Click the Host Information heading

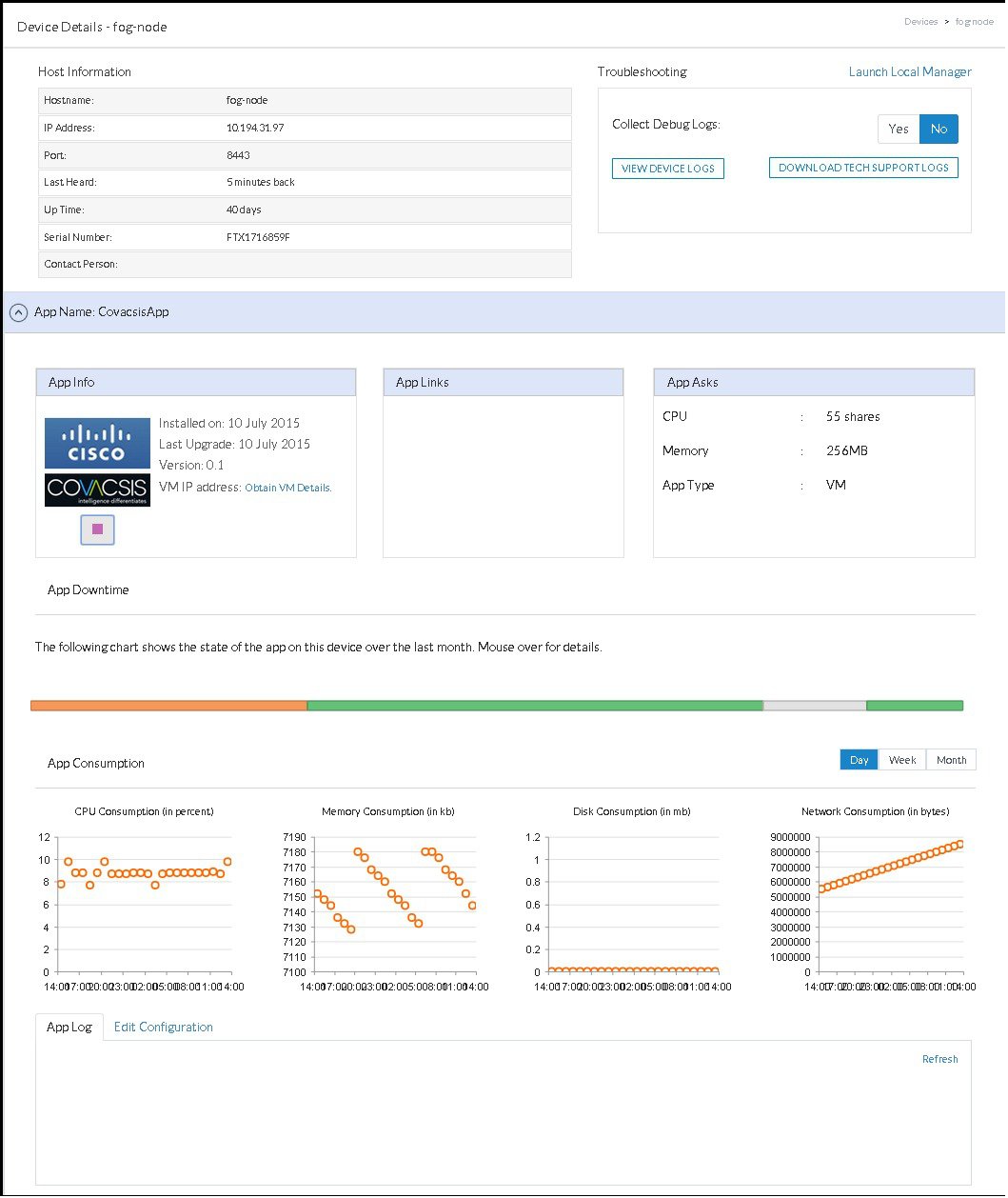85,71
